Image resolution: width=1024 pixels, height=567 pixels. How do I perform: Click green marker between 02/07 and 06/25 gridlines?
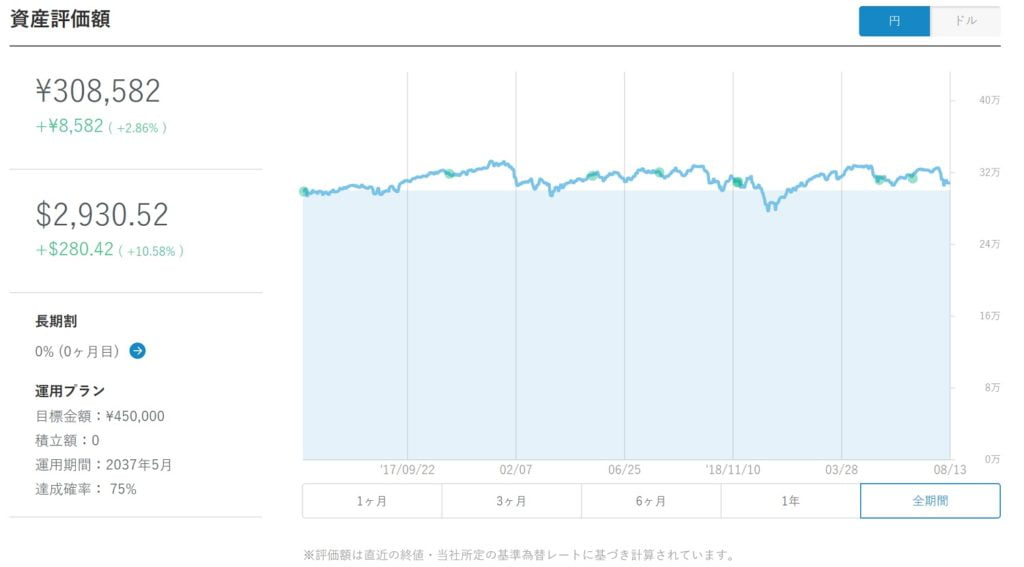click(593, 175)
